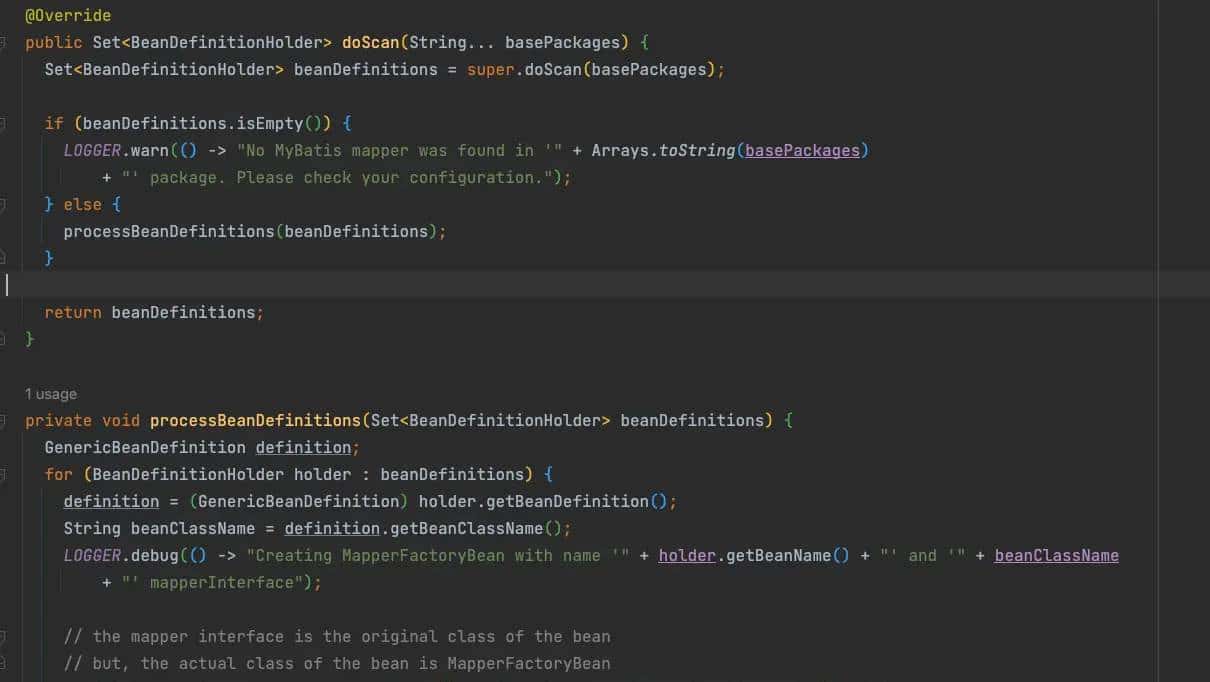The height and width of the screenshot is (682, 1210).
Task: Open the '1 usage' inlay hint
Action: 51,394
